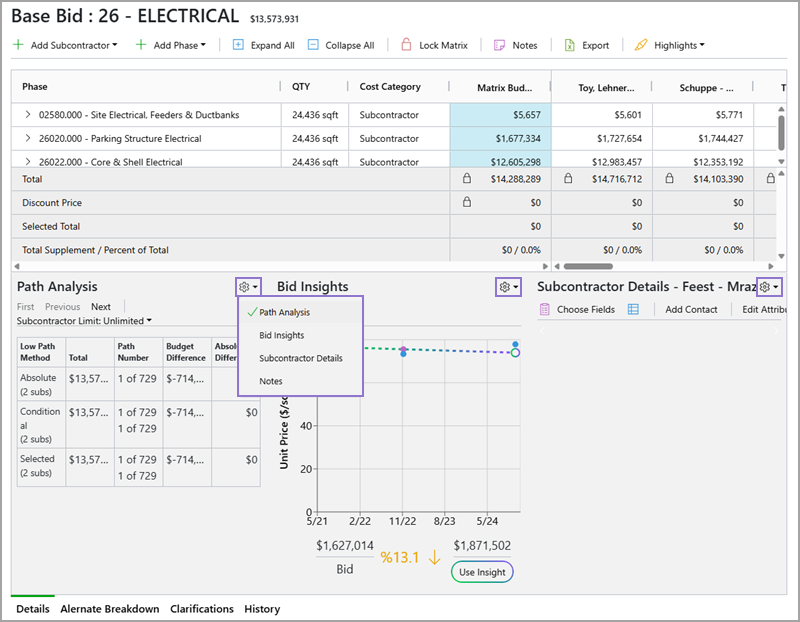The image size is (800, 622).
Task: Switch to the Clarifications tab
Action: 201,608
